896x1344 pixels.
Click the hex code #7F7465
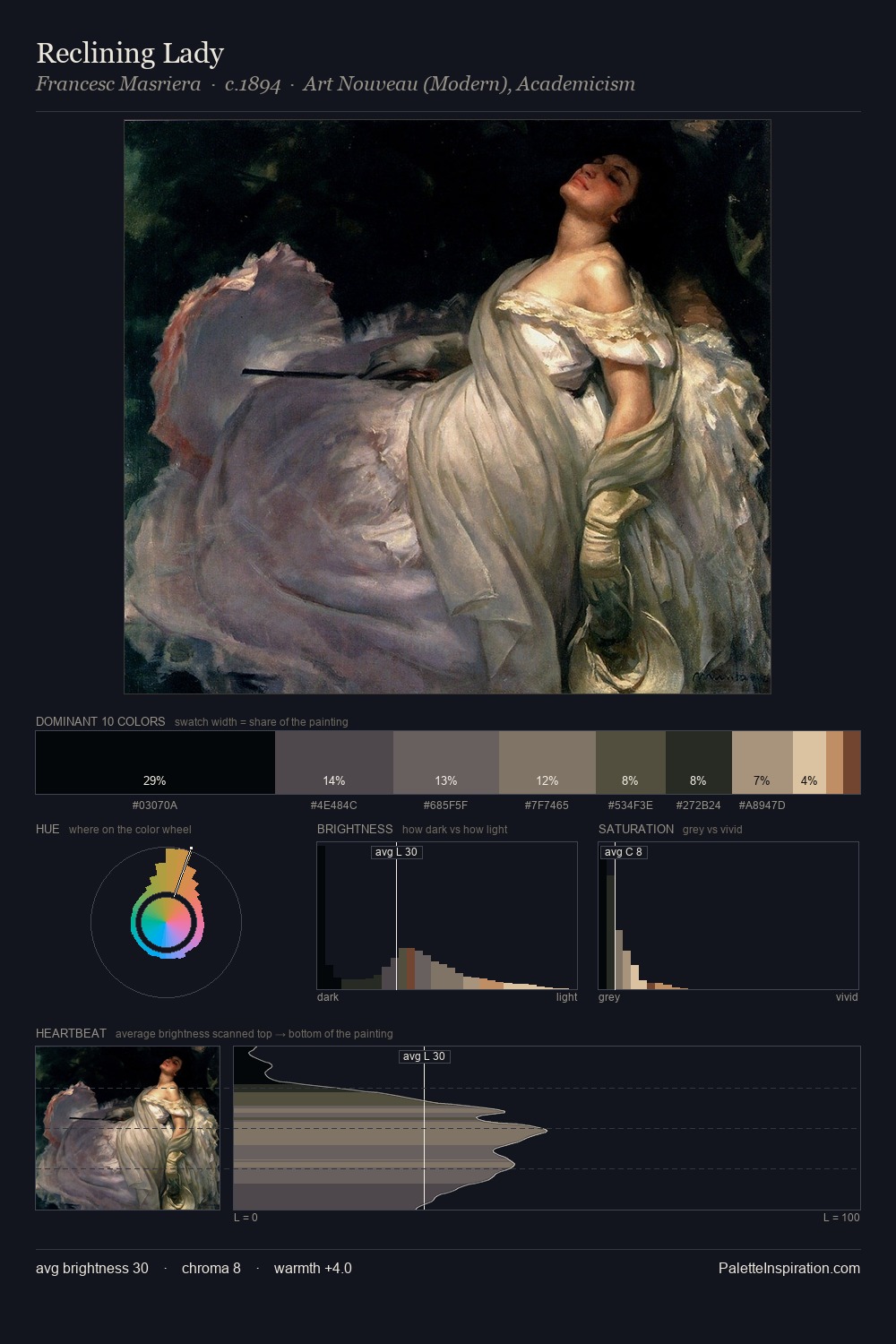[547, 806]
